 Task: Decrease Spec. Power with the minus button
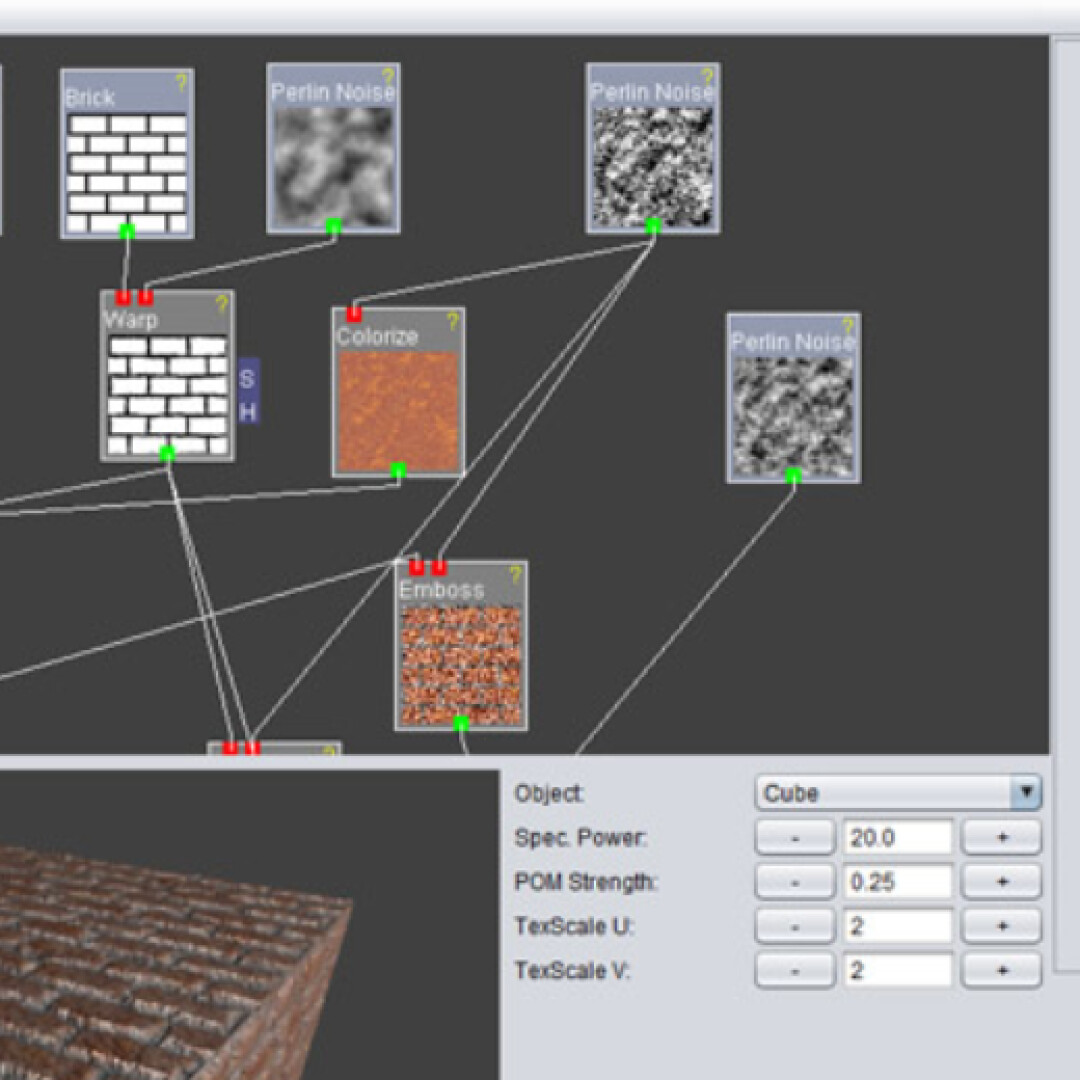(x=794, y=838)
